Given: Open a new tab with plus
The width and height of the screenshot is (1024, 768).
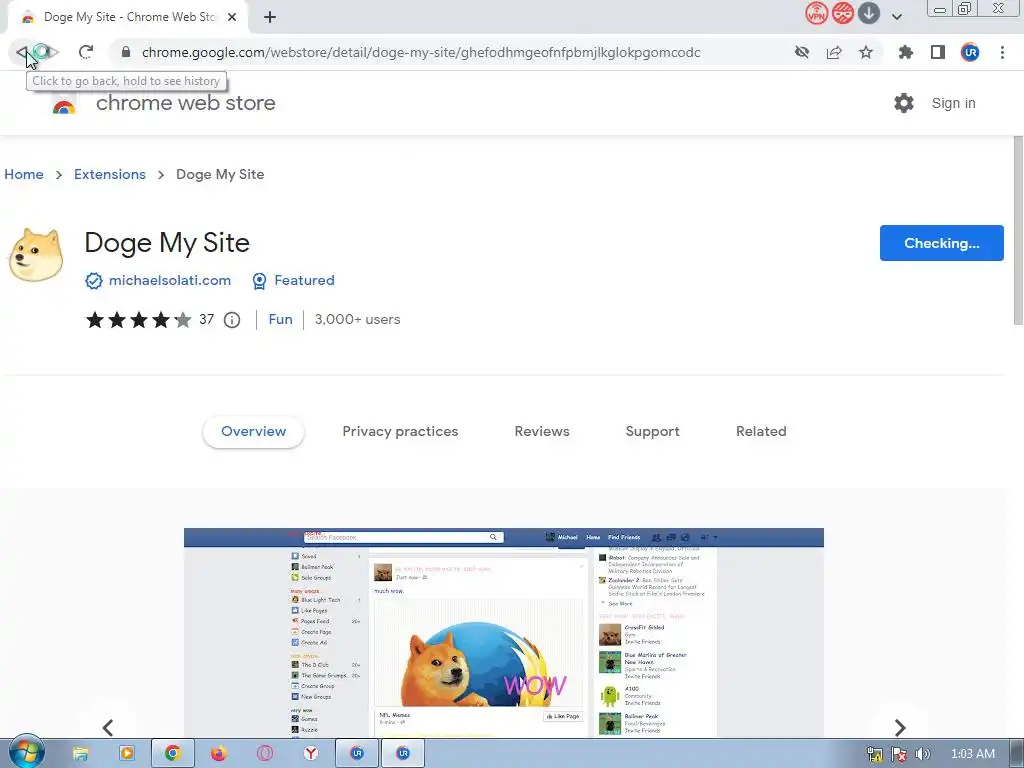Looking at the screenshot, I should [270, 17].
